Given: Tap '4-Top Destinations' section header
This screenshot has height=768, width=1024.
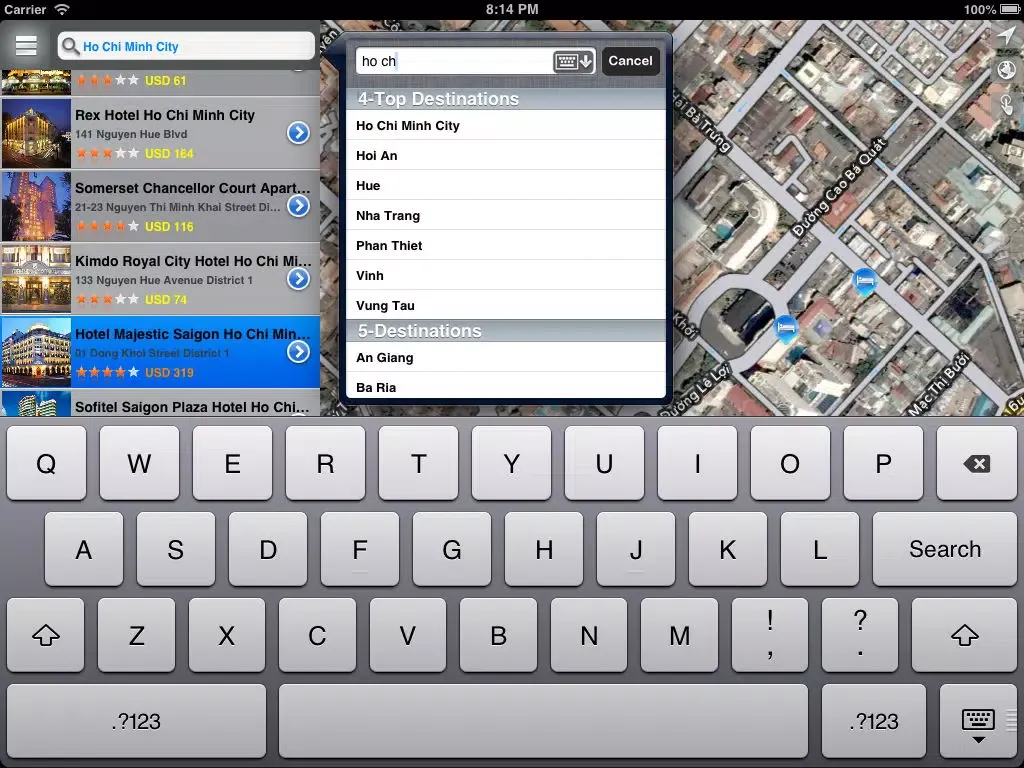Looking at the screenshot, I should click(505, 99).
